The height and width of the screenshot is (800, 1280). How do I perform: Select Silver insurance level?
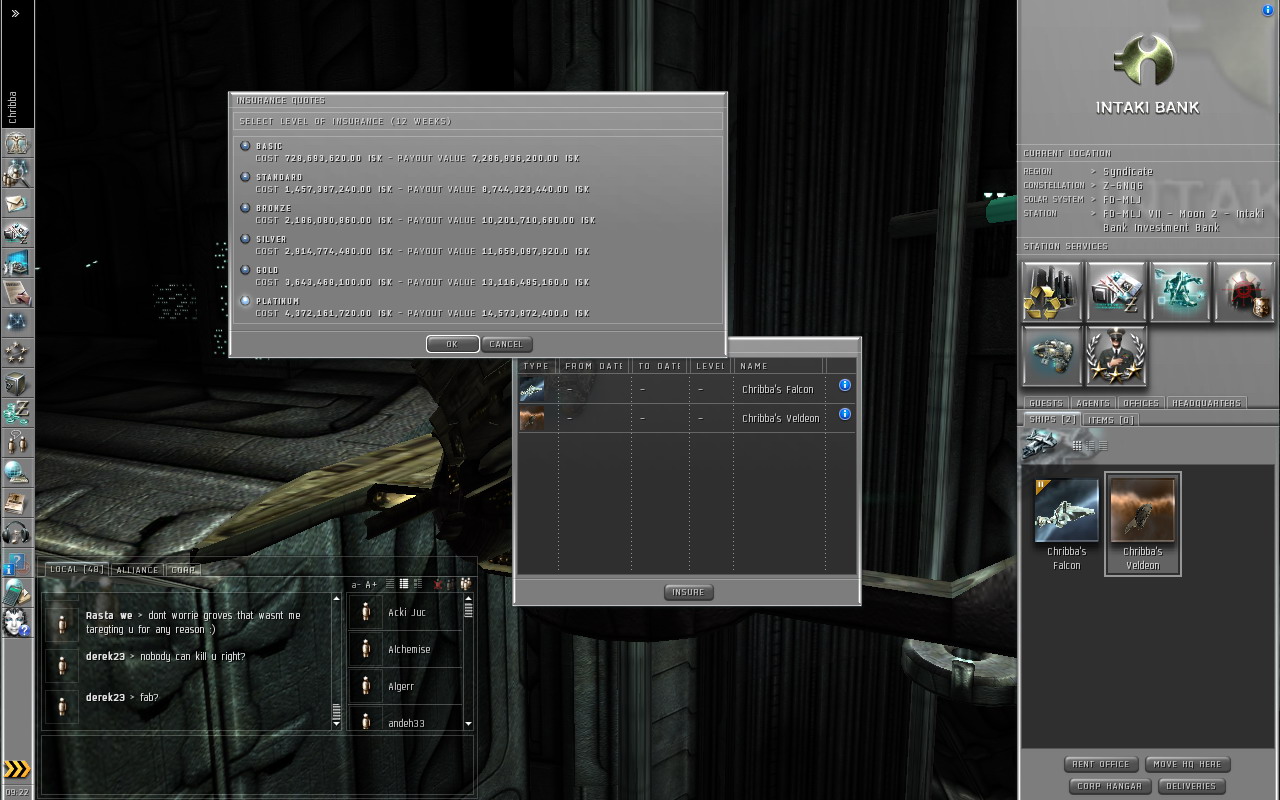(245, 239)
